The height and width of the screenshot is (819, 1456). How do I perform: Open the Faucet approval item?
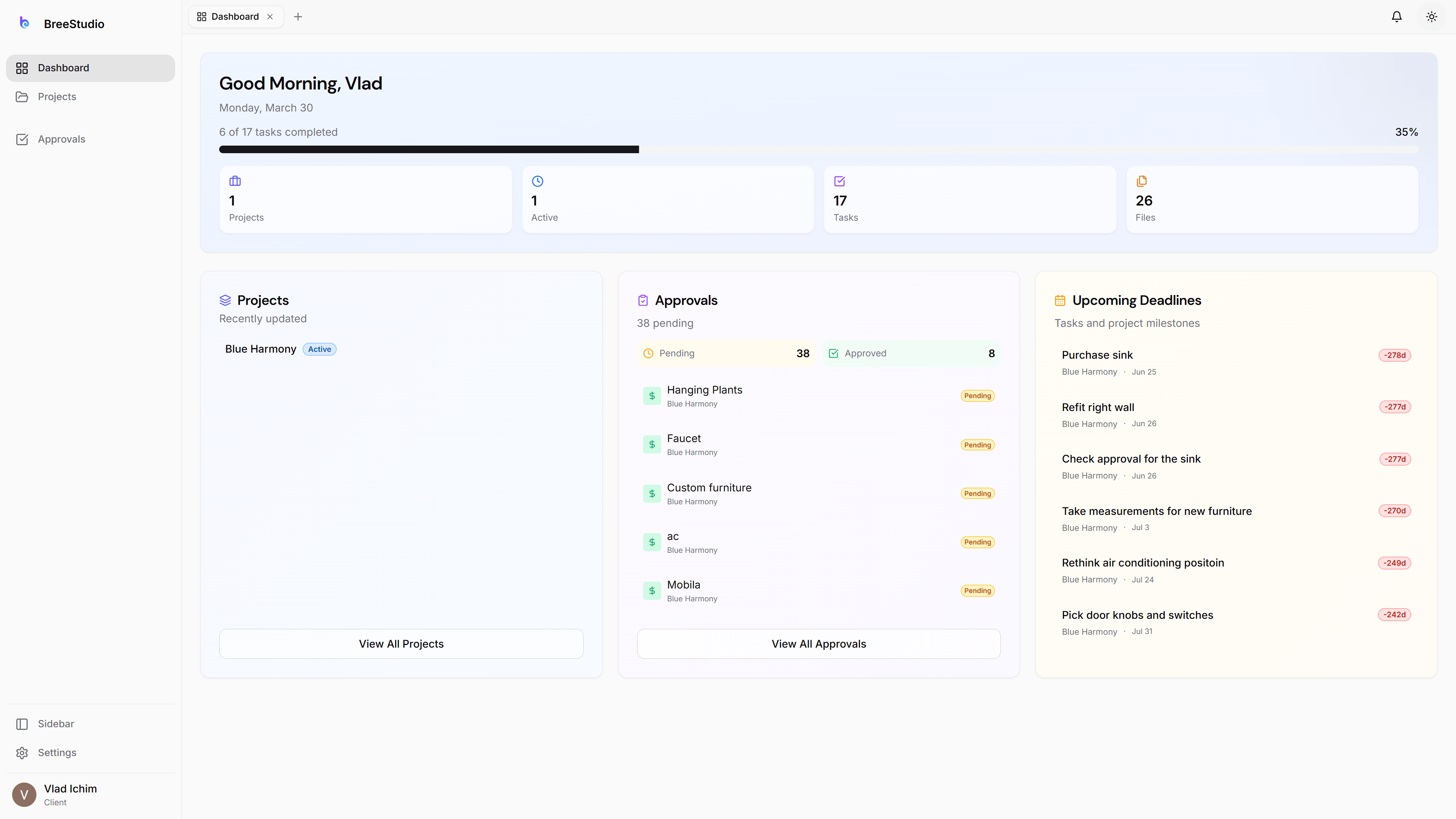[x=819, y=444]
